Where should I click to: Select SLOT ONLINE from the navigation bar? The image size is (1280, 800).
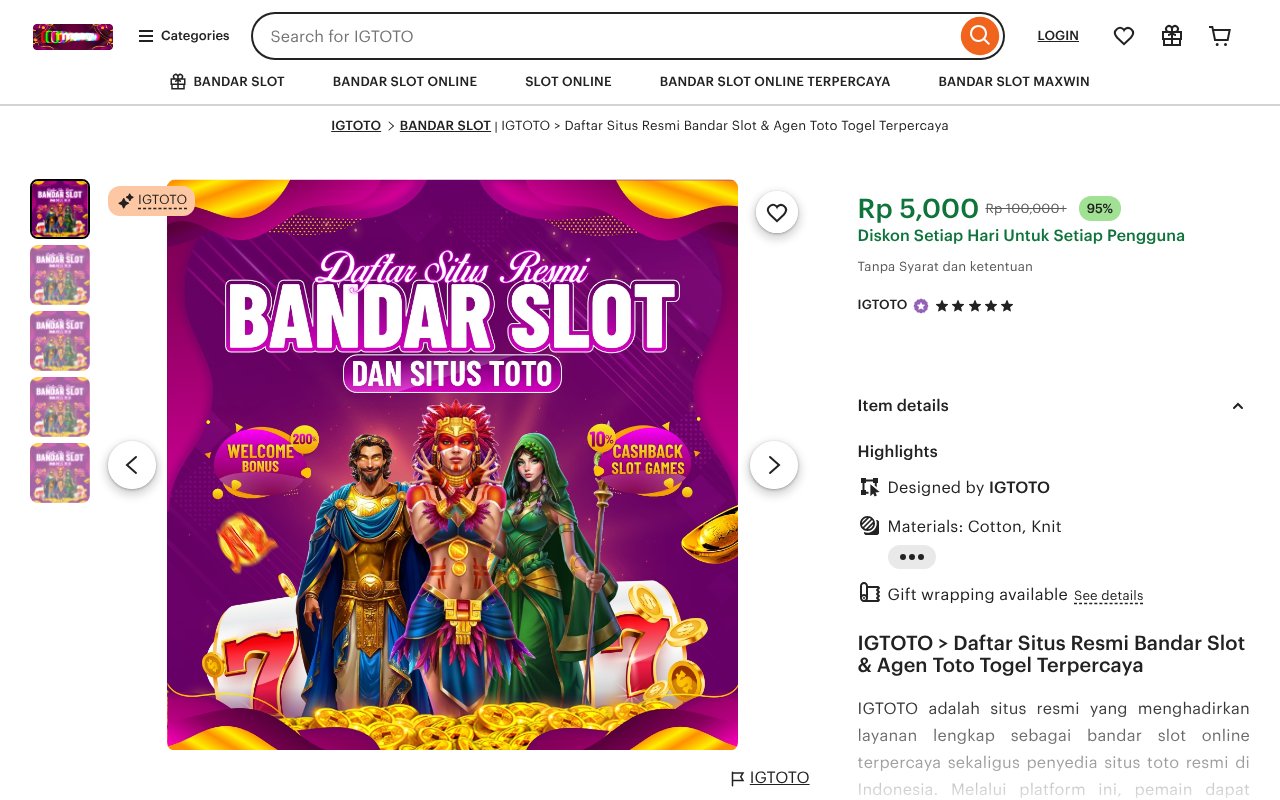[568, 82]
